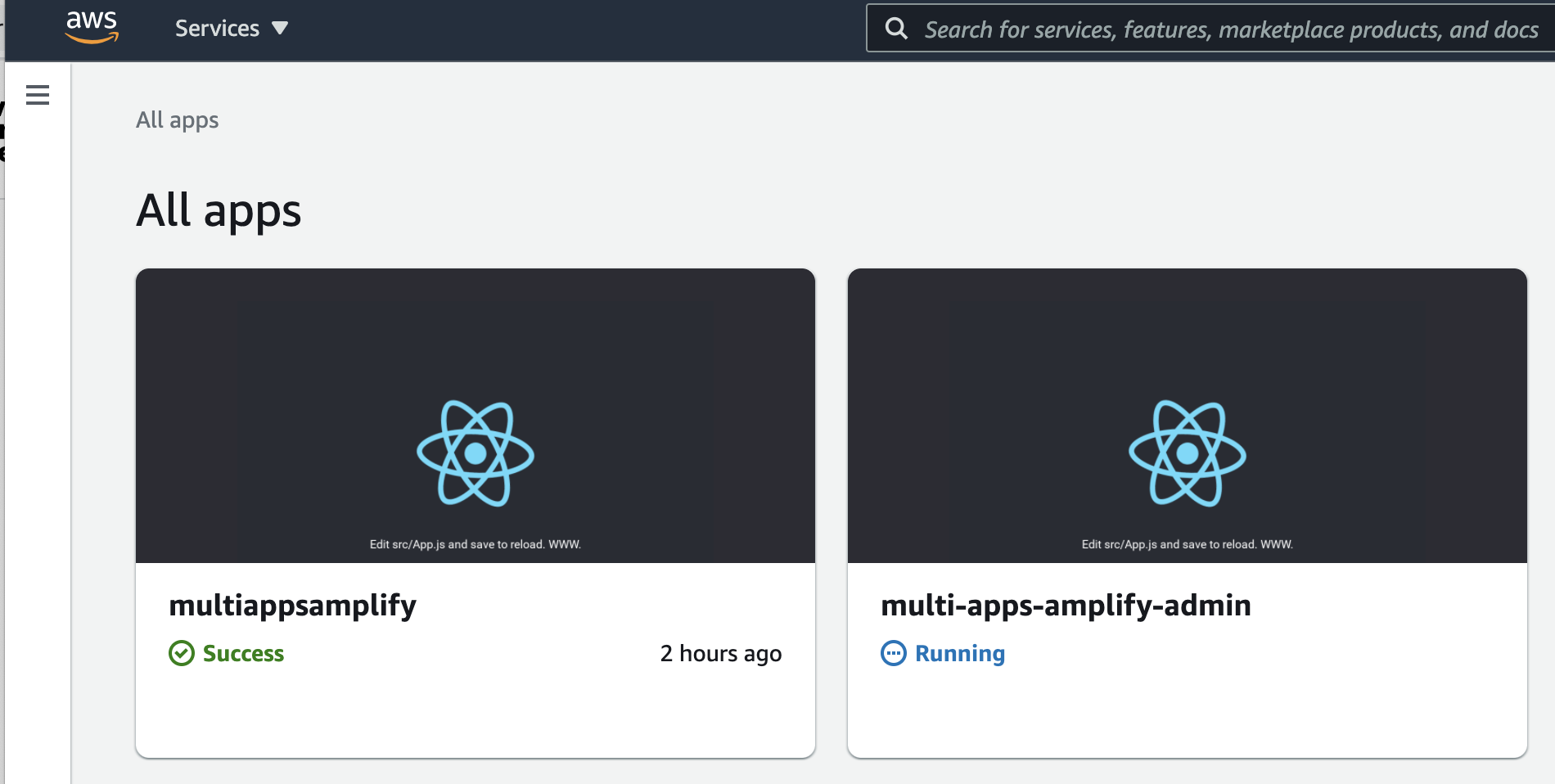Focus the services search field
Viewport: 1555px width, 784px height.
1211,29
